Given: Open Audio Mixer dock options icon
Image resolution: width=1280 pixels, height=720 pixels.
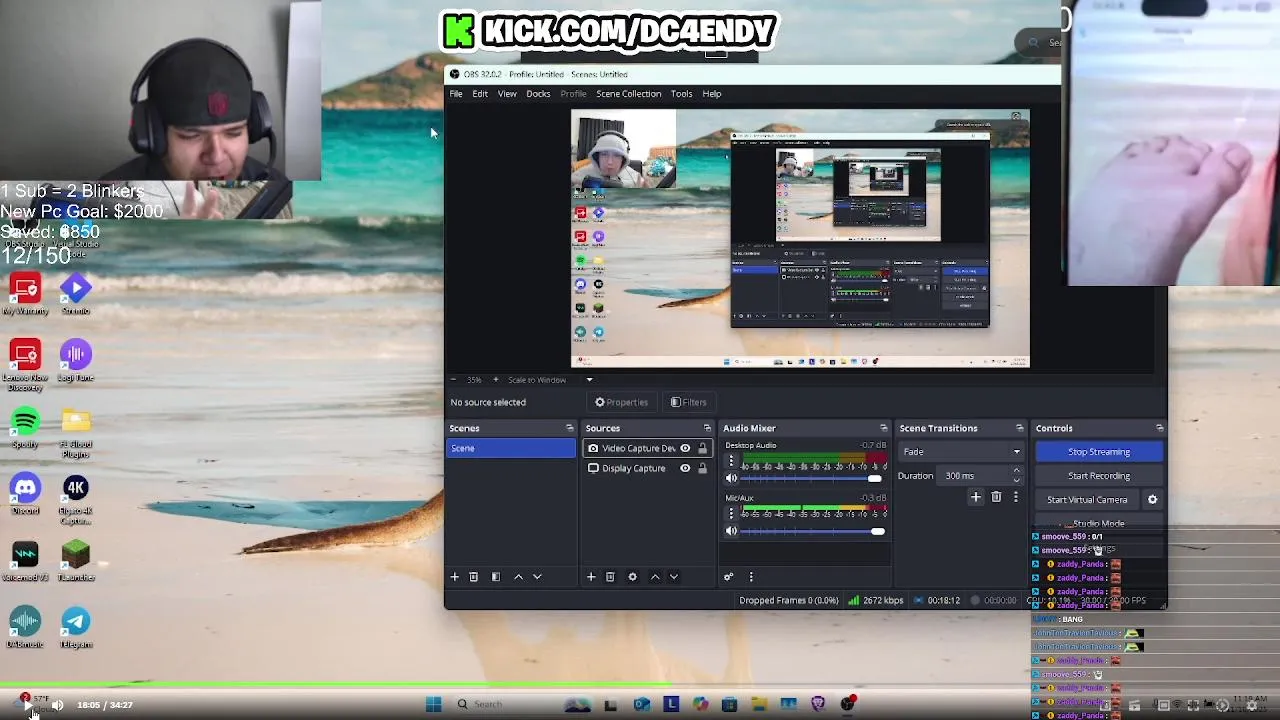Looking at the screenshot, I should pos(883,428).
